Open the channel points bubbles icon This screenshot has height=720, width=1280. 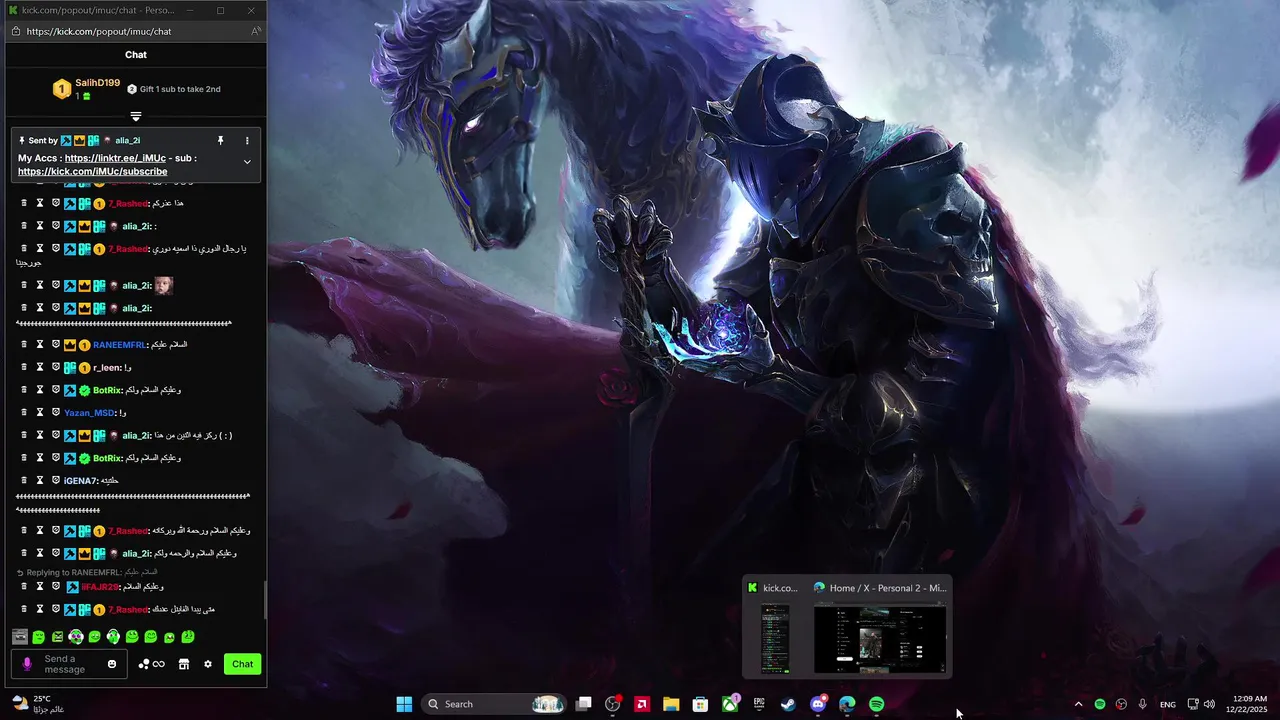[x=151, y=664]
